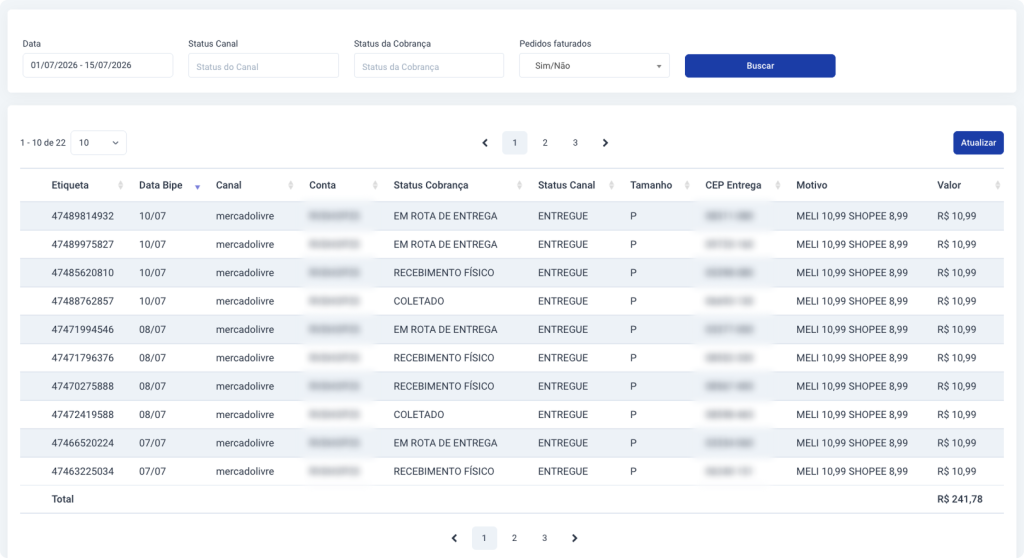This screenshot has height=558, width=1024.
Task: Toggle Data Bipe descending sort arrow
Action: coord(197,188)
